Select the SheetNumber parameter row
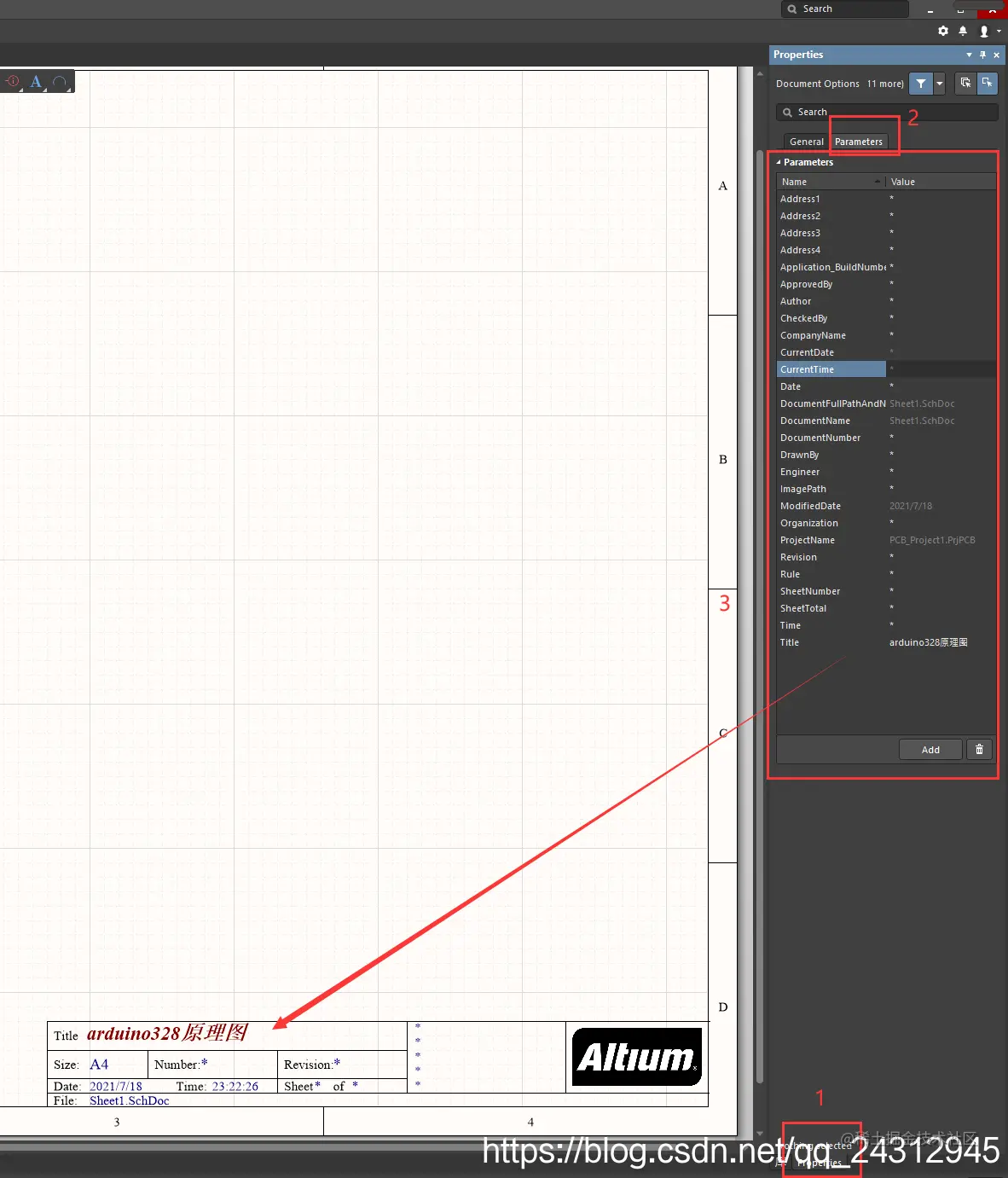The width and height of the screenshot is (1008, 1178). click(x=886, y=591)
